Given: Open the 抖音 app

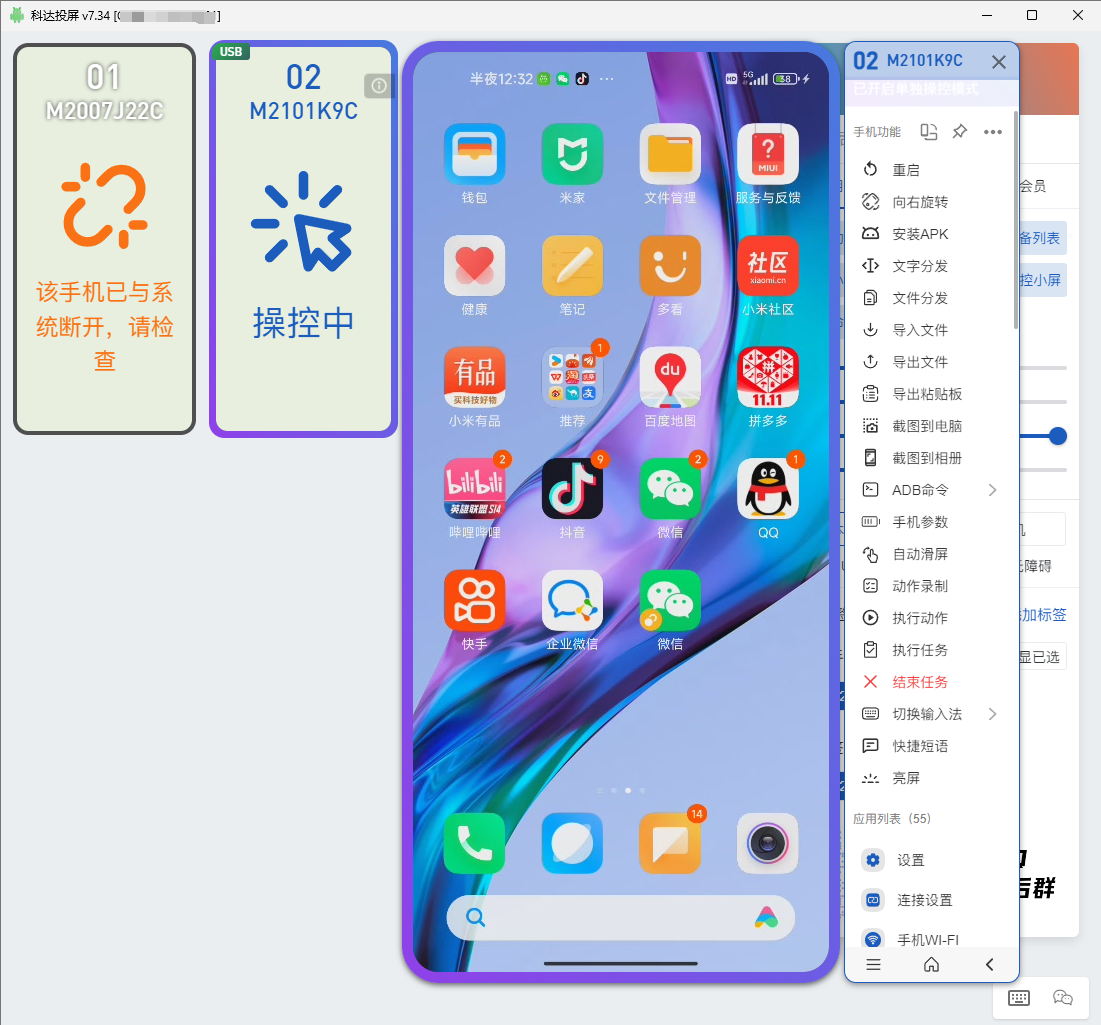Looking at the screenshot, I should 572,489.
